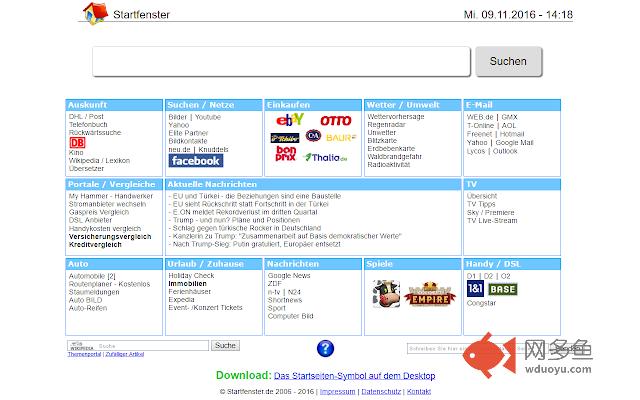
Task: Open the Übersetzer link
Action: pyautogui.click(x=86, y=169)
